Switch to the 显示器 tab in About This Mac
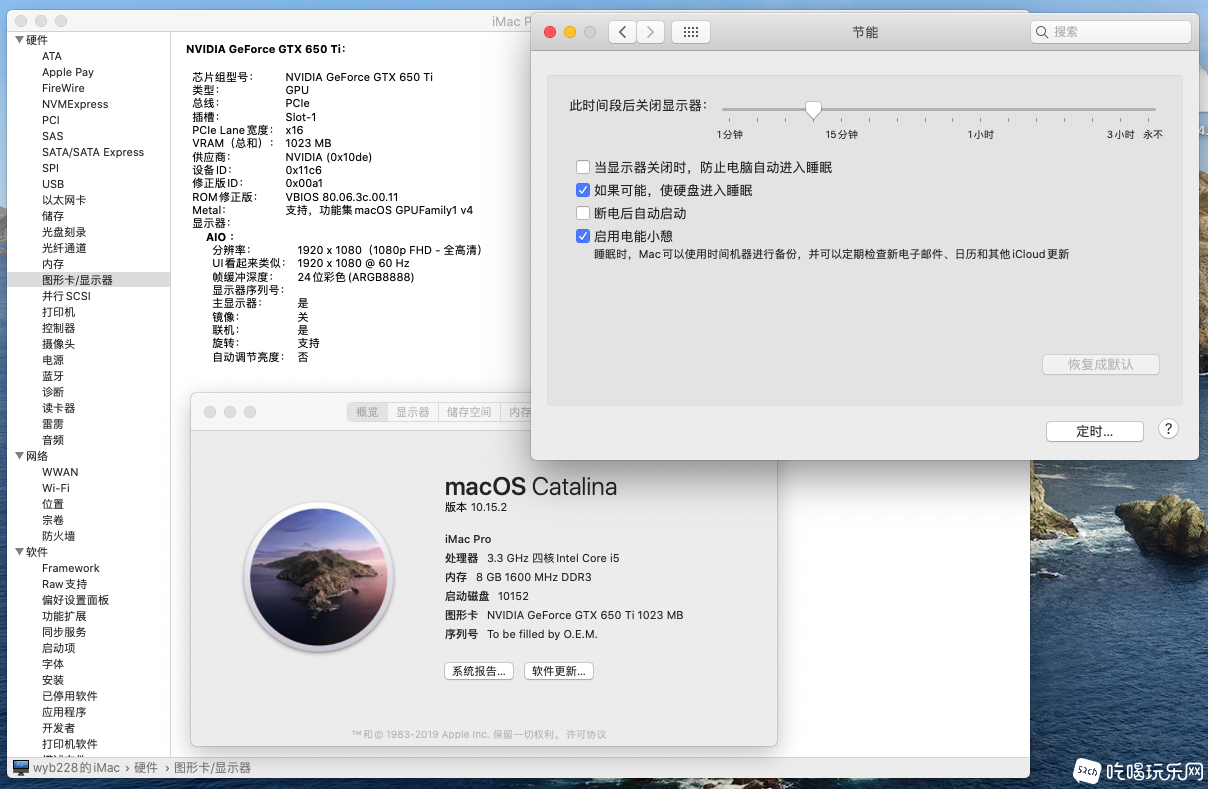Viewport: 1208px width, 789px height. tap(412, 412)
